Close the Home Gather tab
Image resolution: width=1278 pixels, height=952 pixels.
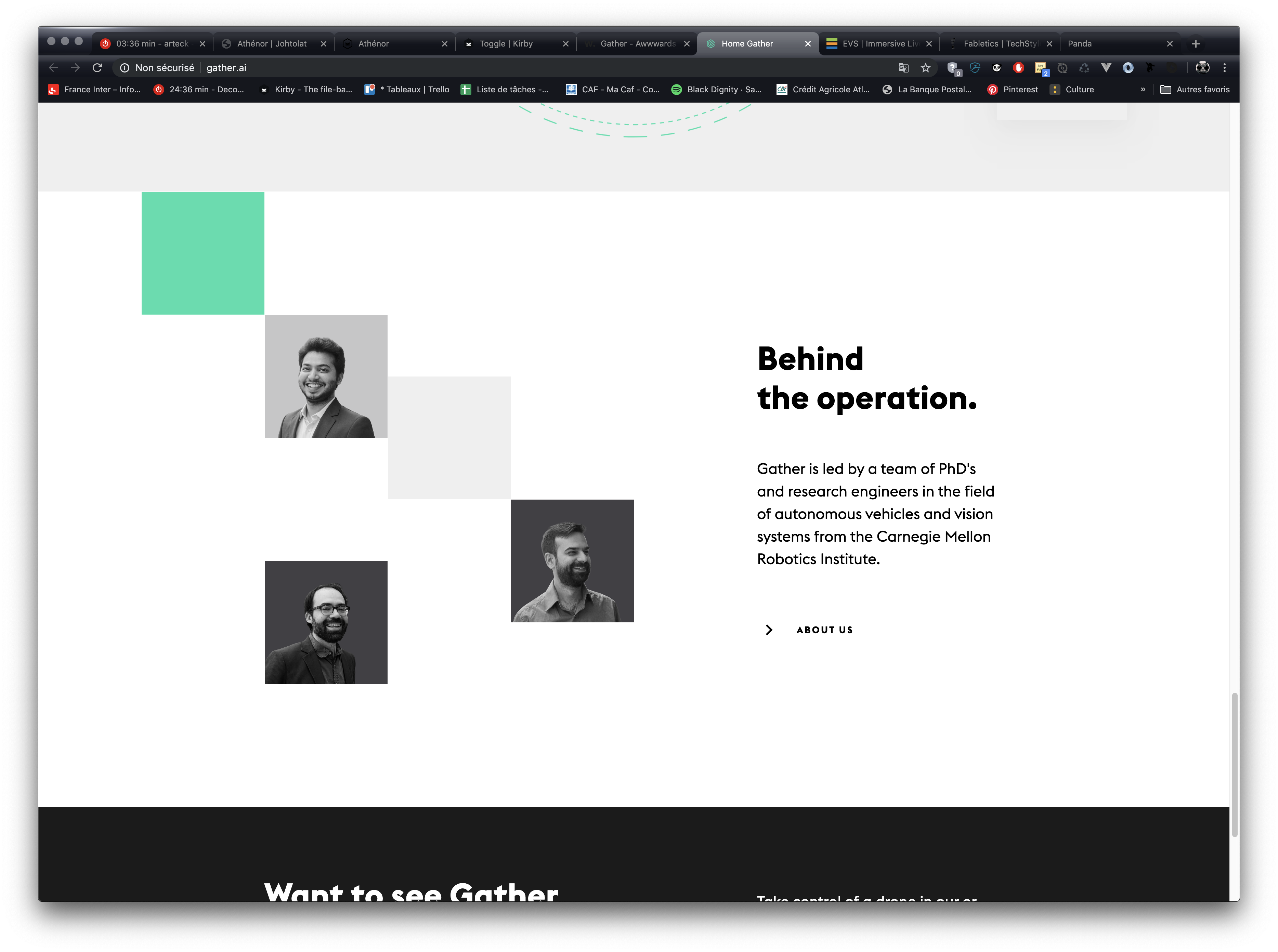808,44
